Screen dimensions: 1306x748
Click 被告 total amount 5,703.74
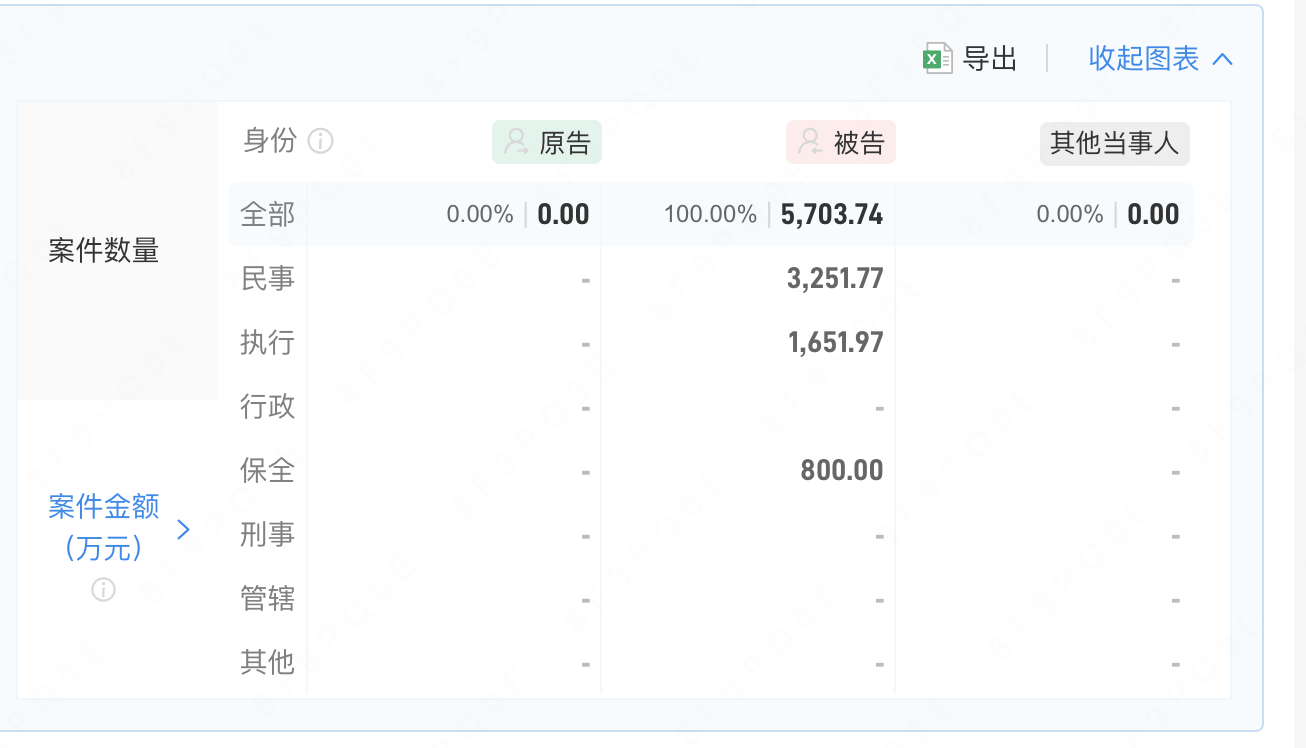(831, 214)
